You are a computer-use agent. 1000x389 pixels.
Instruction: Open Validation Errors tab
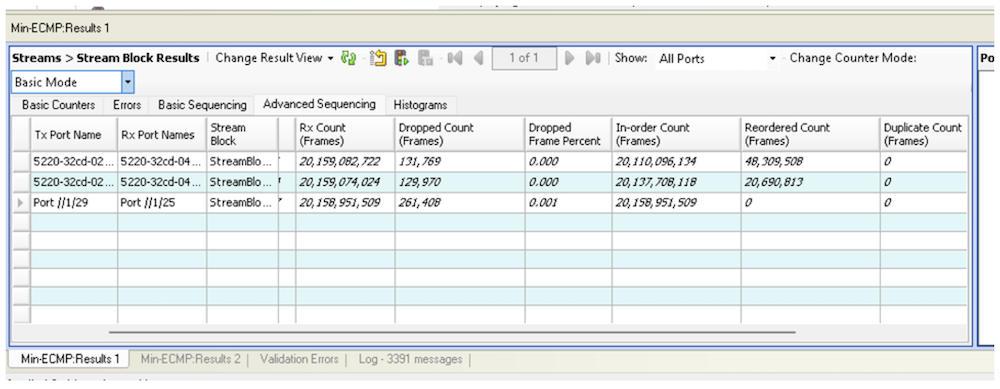click(299, 359)
